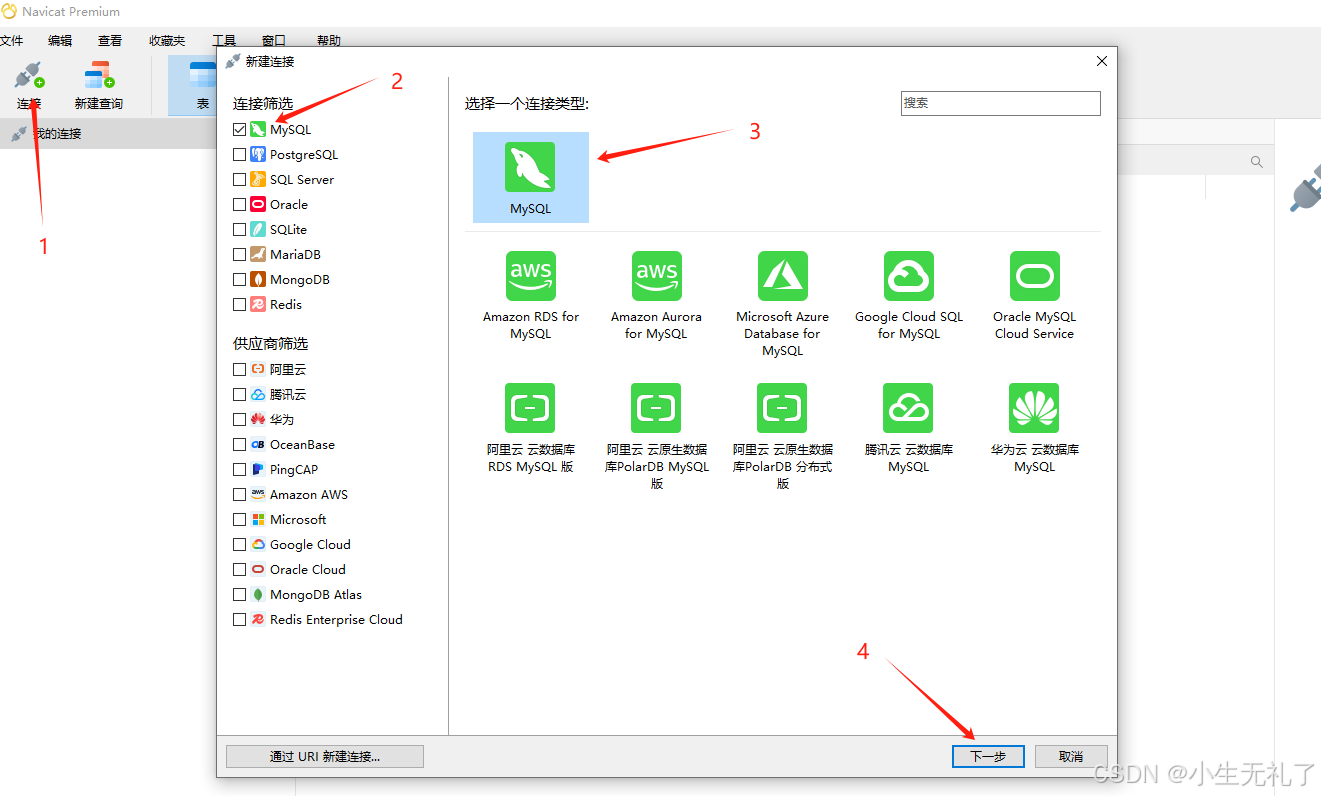Check the 腾讯云 vendor filter
Image resolution: width=1321 pixels, height=796 pixels.
click(x=239, y=395)
